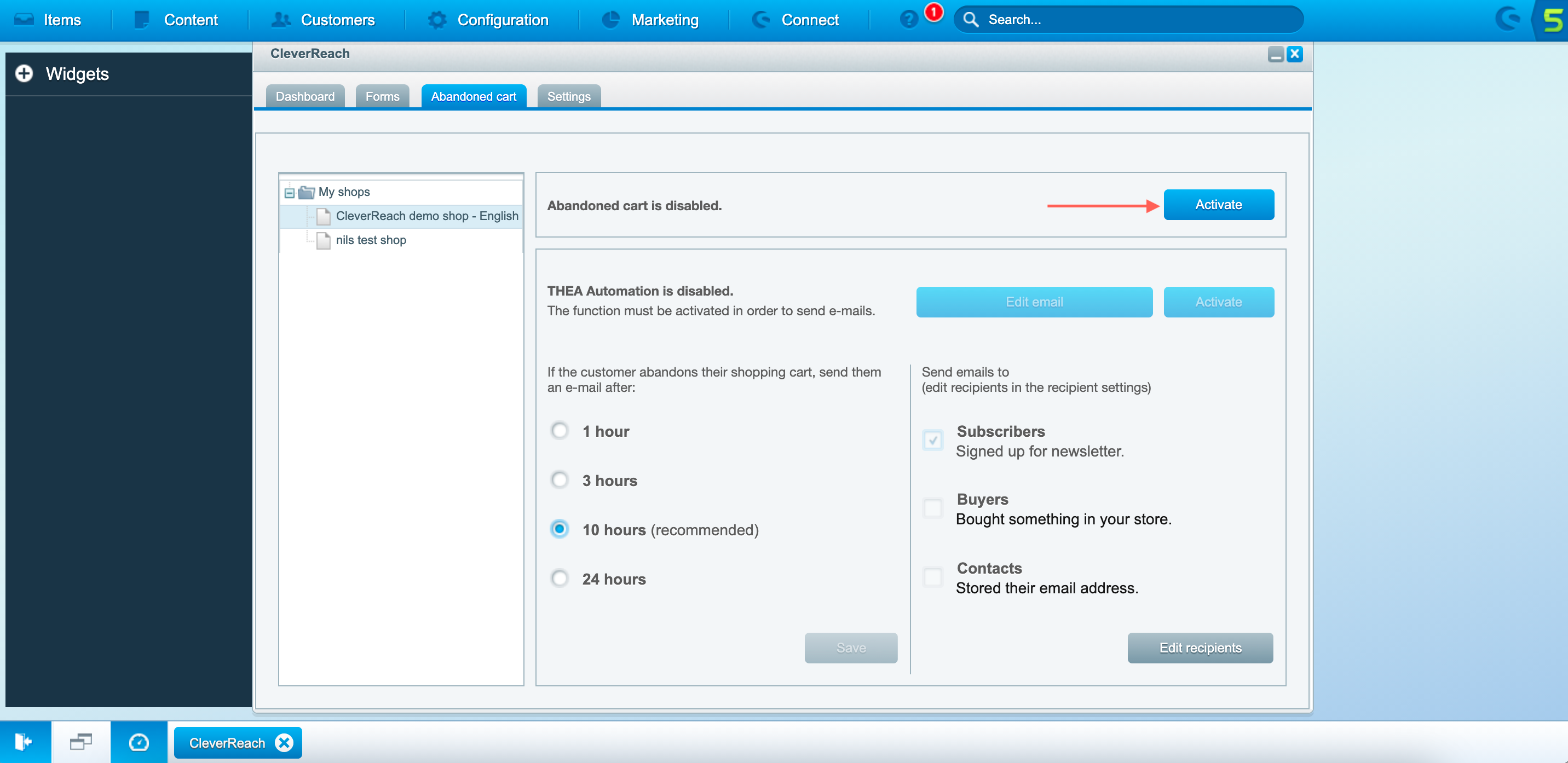Toggle the Contacts checkbox
The width and height of the screenshot is (1568, 763).
932,577
